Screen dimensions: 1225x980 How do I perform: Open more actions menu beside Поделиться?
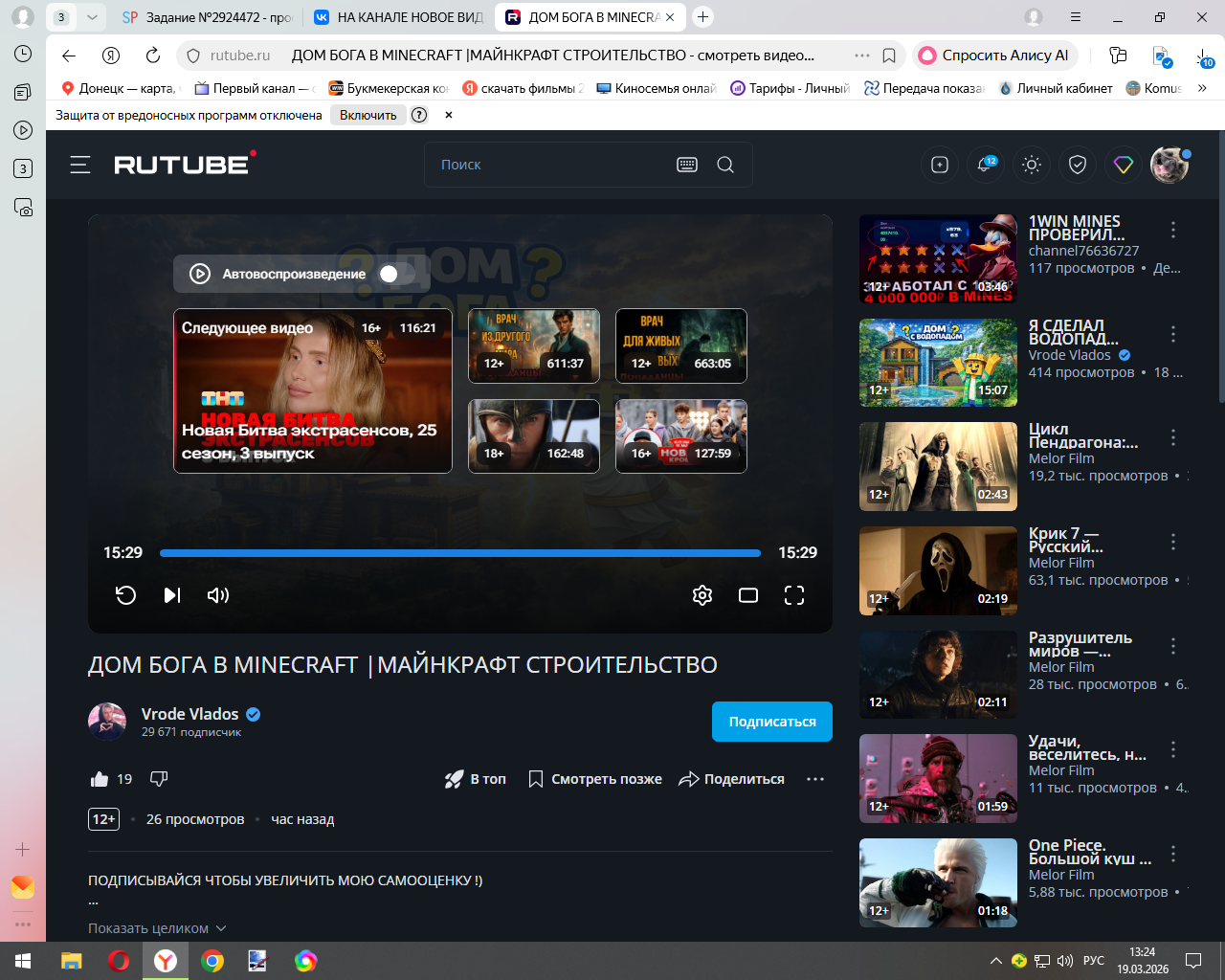(815, 779)
